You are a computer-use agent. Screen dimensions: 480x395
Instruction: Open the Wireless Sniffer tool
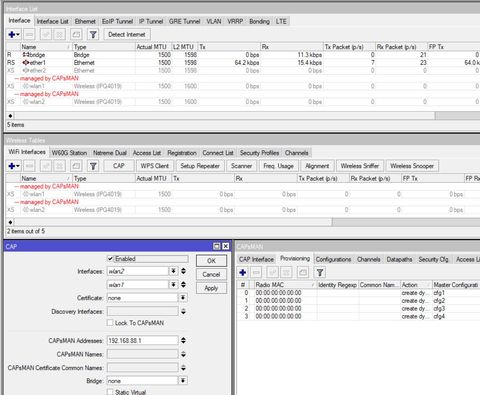tap(360, 166)
